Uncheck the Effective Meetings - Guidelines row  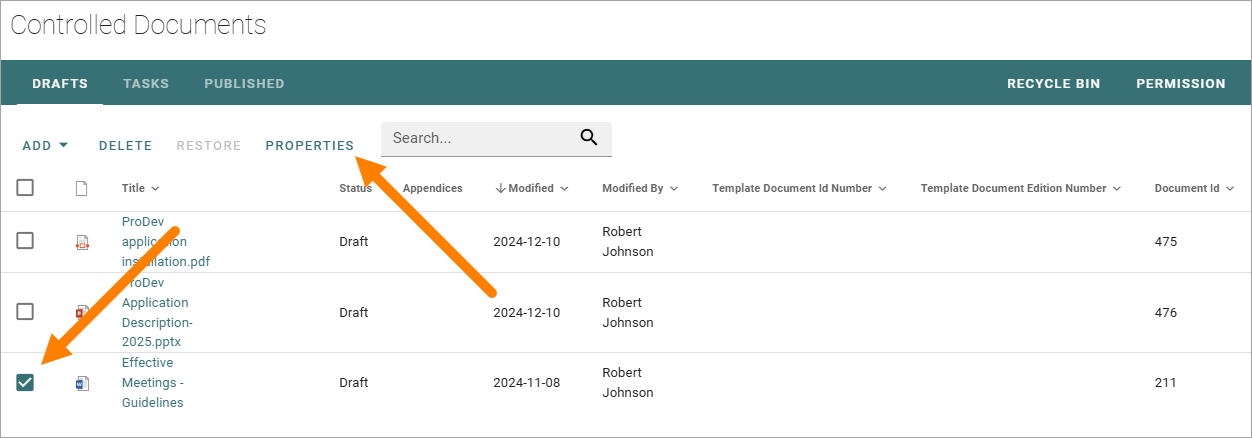click(25, 382)
